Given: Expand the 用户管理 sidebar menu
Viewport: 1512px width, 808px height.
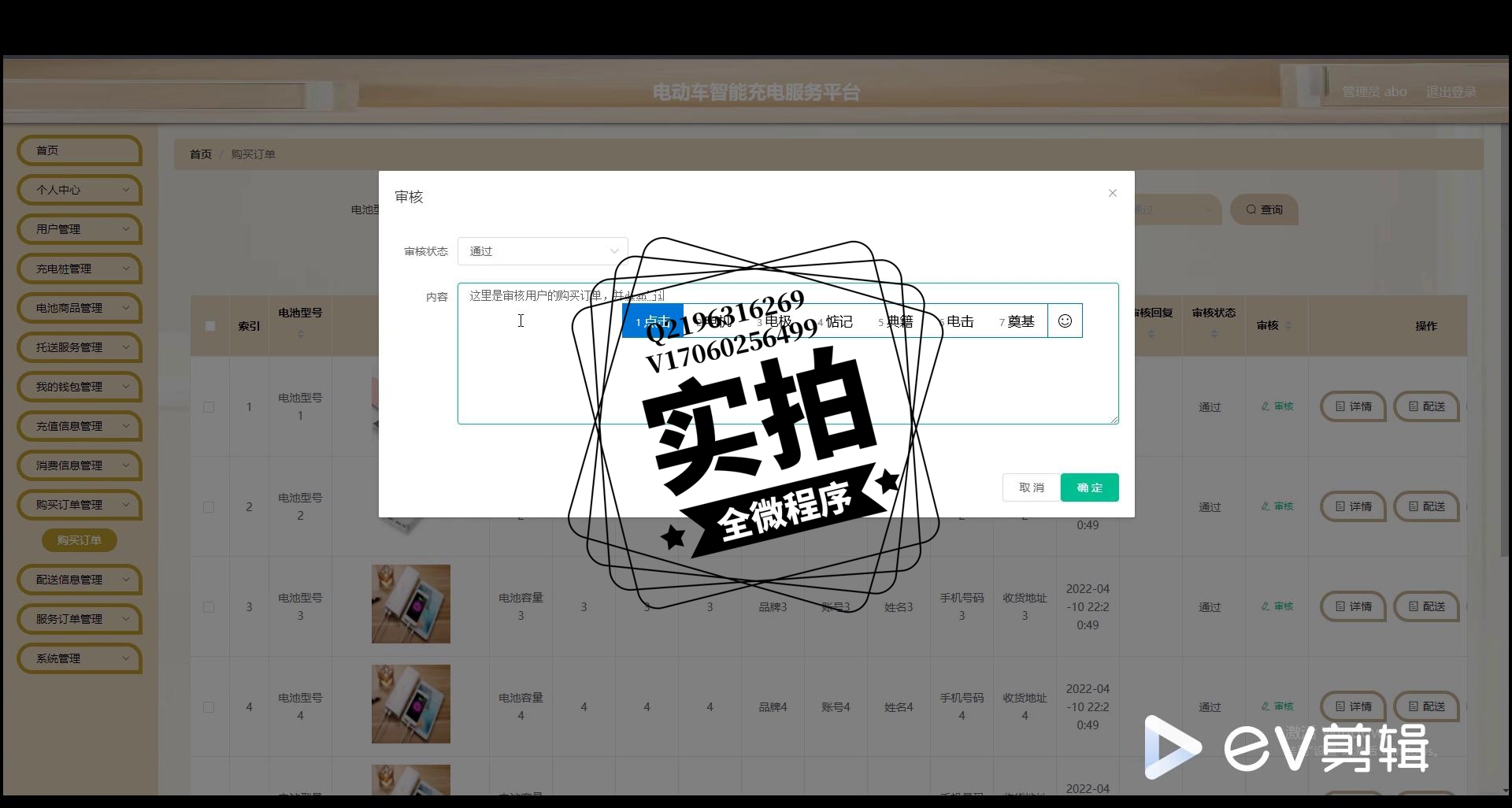Looking at the screenshot, I should [x=79, y=229].
